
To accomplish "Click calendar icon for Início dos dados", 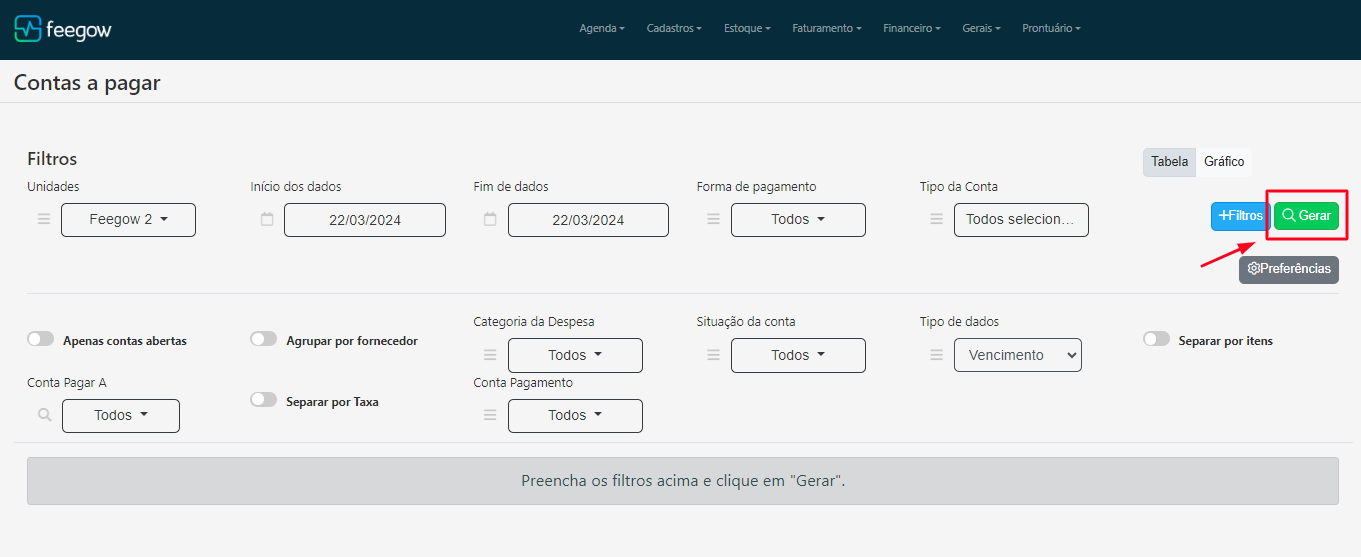I will [267, 219].
